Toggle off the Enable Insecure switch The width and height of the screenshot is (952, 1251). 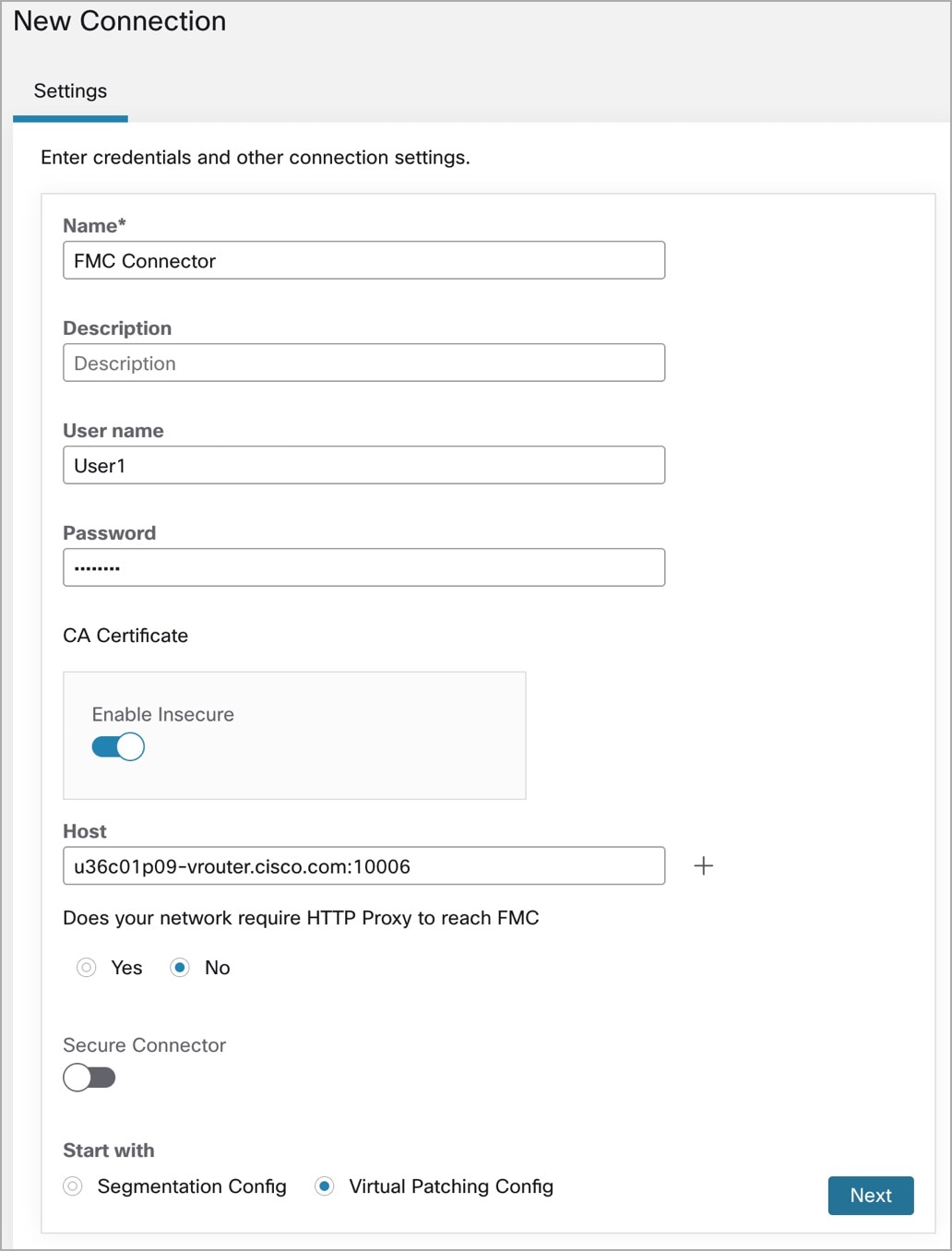tap(118, 746)
